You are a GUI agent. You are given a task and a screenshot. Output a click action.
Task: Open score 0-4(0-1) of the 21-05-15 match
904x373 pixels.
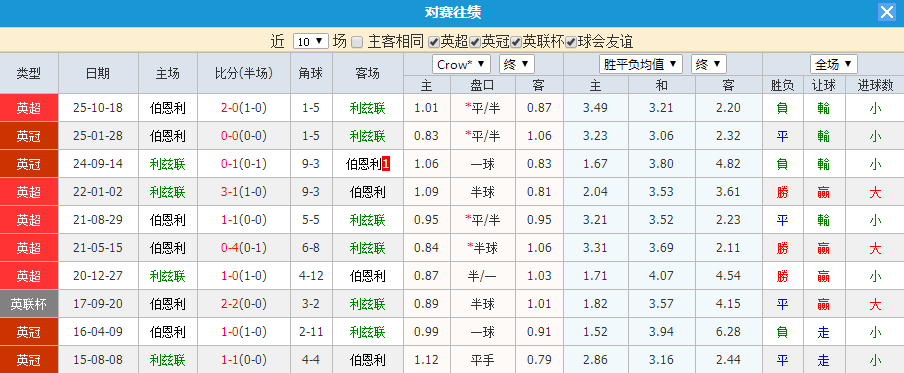[244, 248]
